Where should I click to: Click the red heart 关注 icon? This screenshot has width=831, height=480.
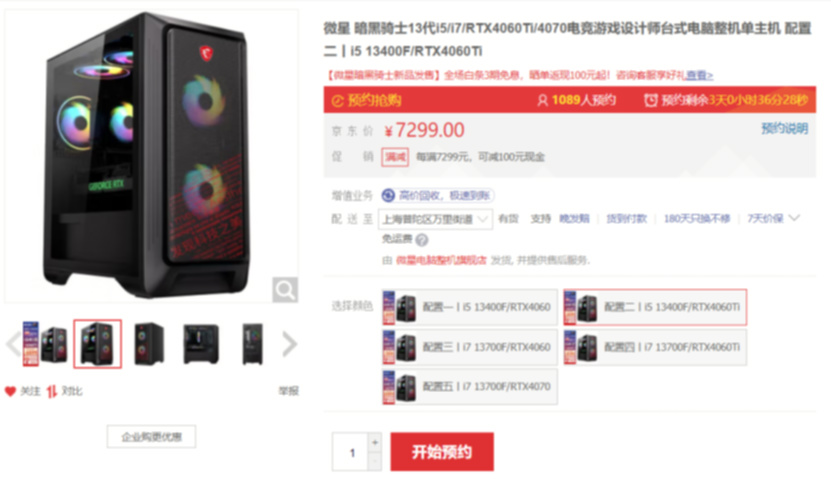pos(10,392)
